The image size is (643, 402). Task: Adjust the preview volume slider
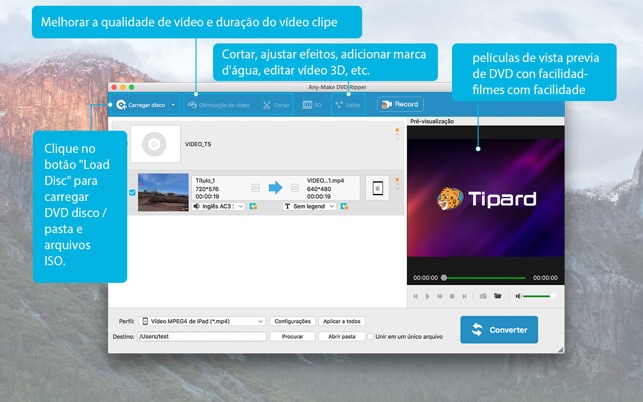coord(539,296)
